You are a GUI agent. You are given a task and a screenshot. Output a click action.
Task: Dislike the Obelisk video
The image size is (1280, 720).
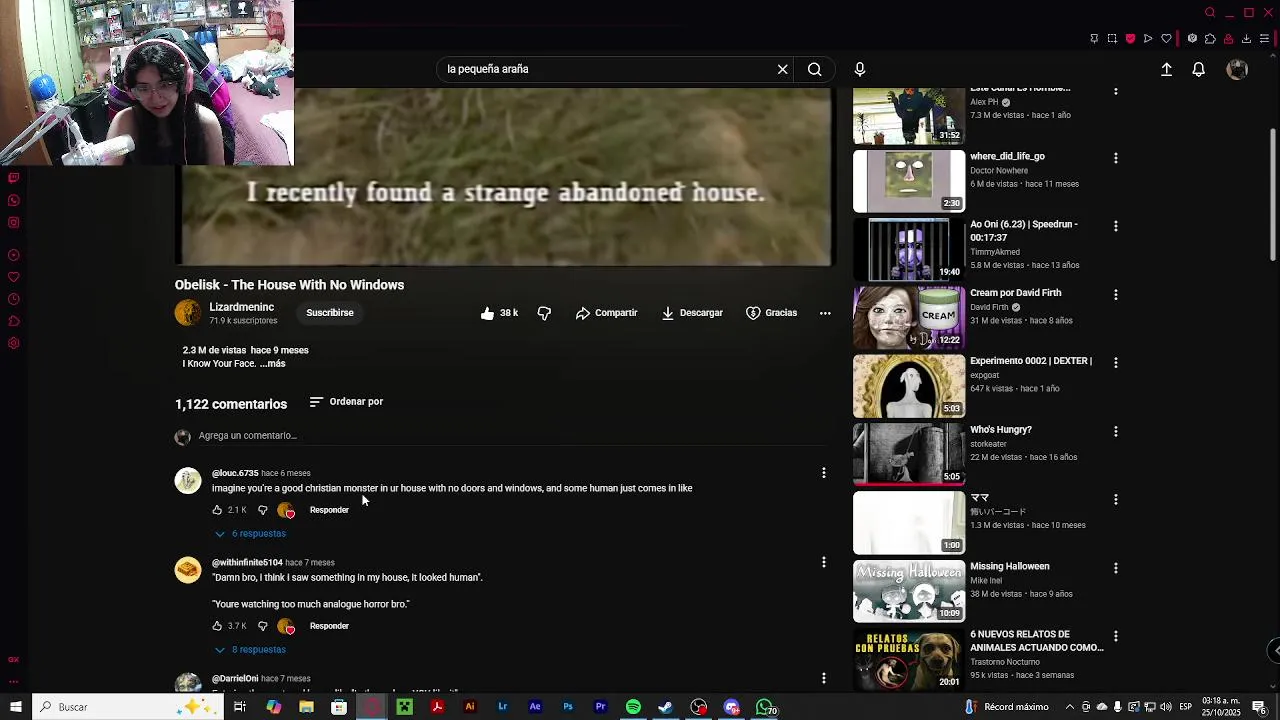tap(544, 313)
